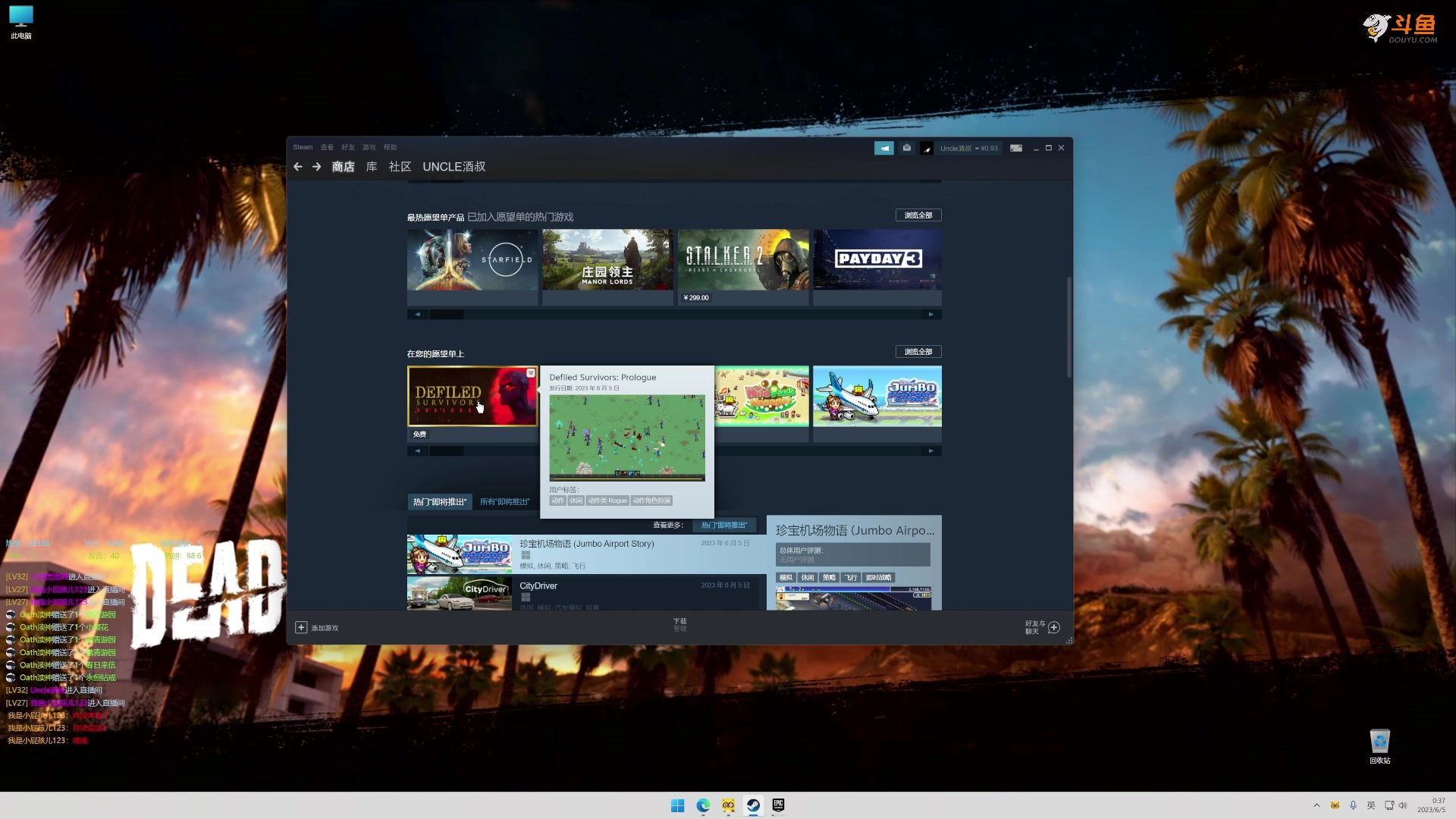Go back with the Steam back arrow
1456x819 pixels.
298,167
